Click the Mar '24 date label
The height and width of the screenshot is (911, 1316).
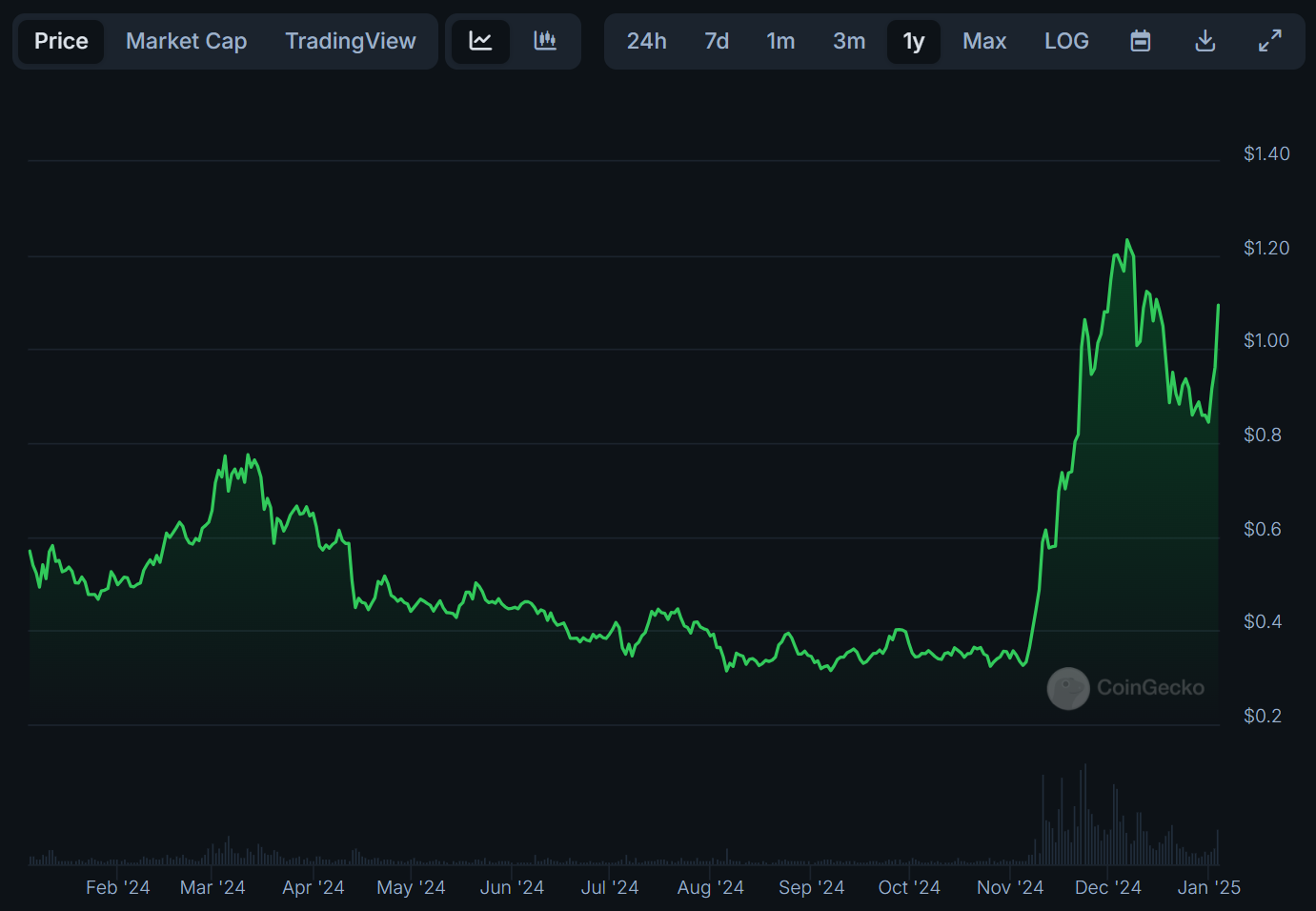(x=213, y=887)
